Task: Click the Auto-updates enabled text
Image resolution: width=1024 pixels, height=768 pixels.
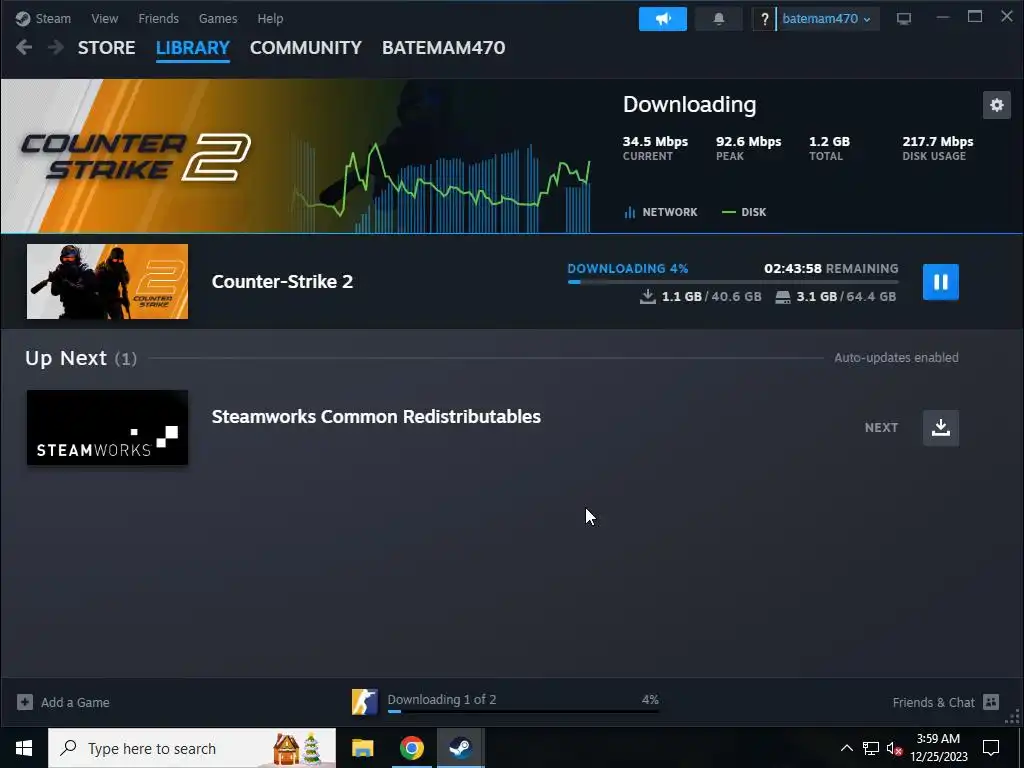Action: tap(896, 358)
